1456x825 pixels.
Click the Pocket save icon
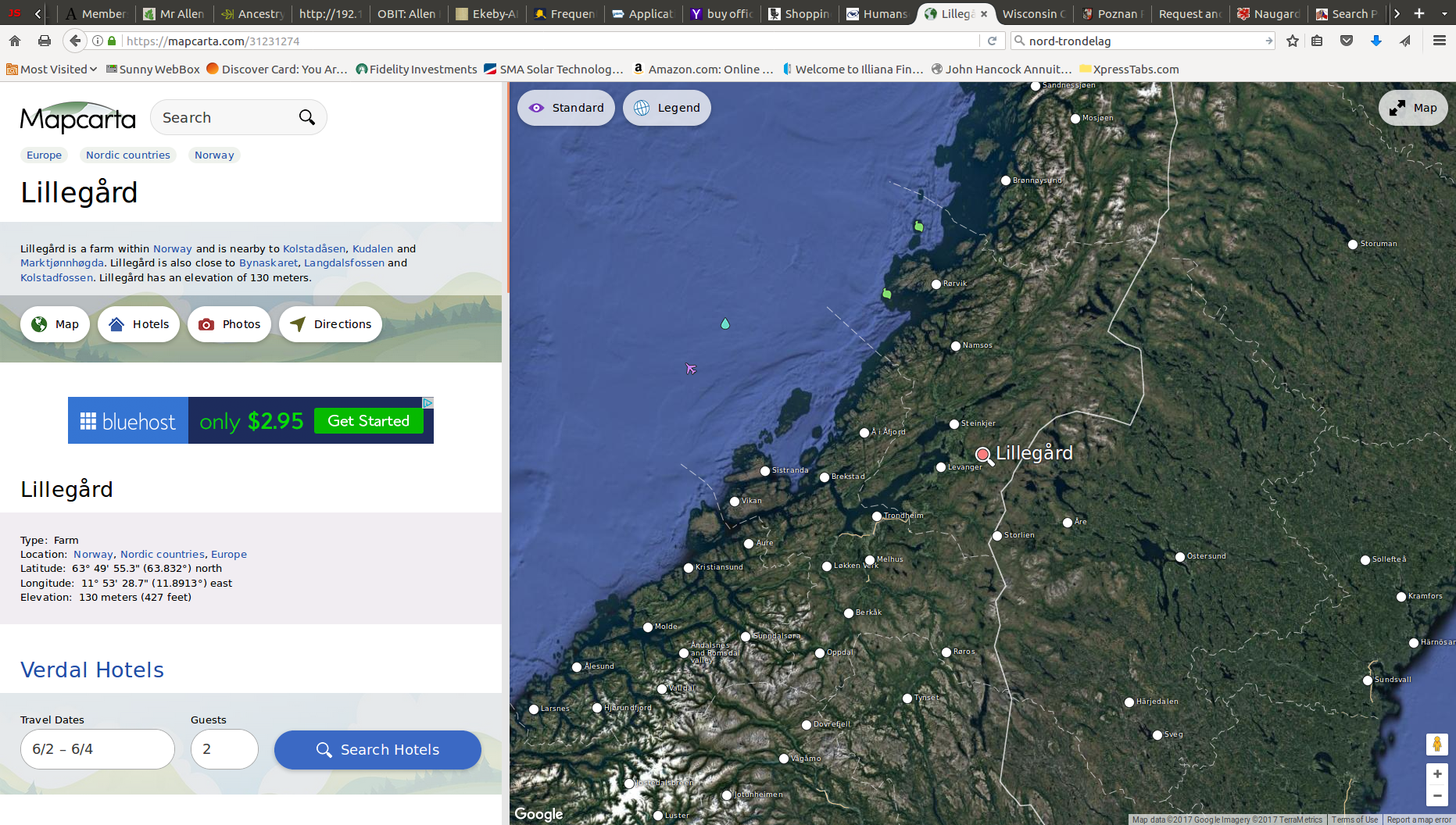point(1347,41)
